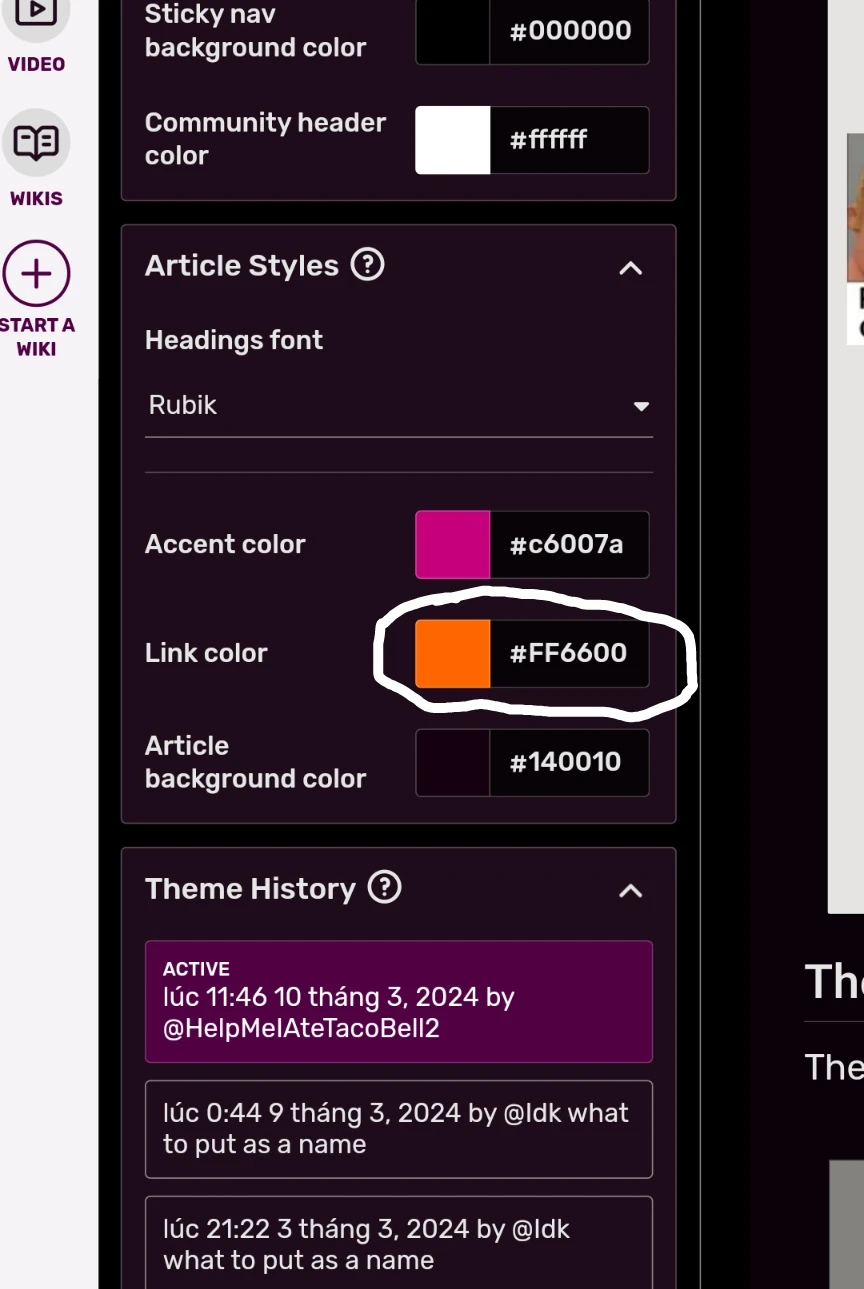864x1289 pixels.
Task: Select the active theme by @HelpMeIAteTacoBell2
Action: (x=398, y=1000)
